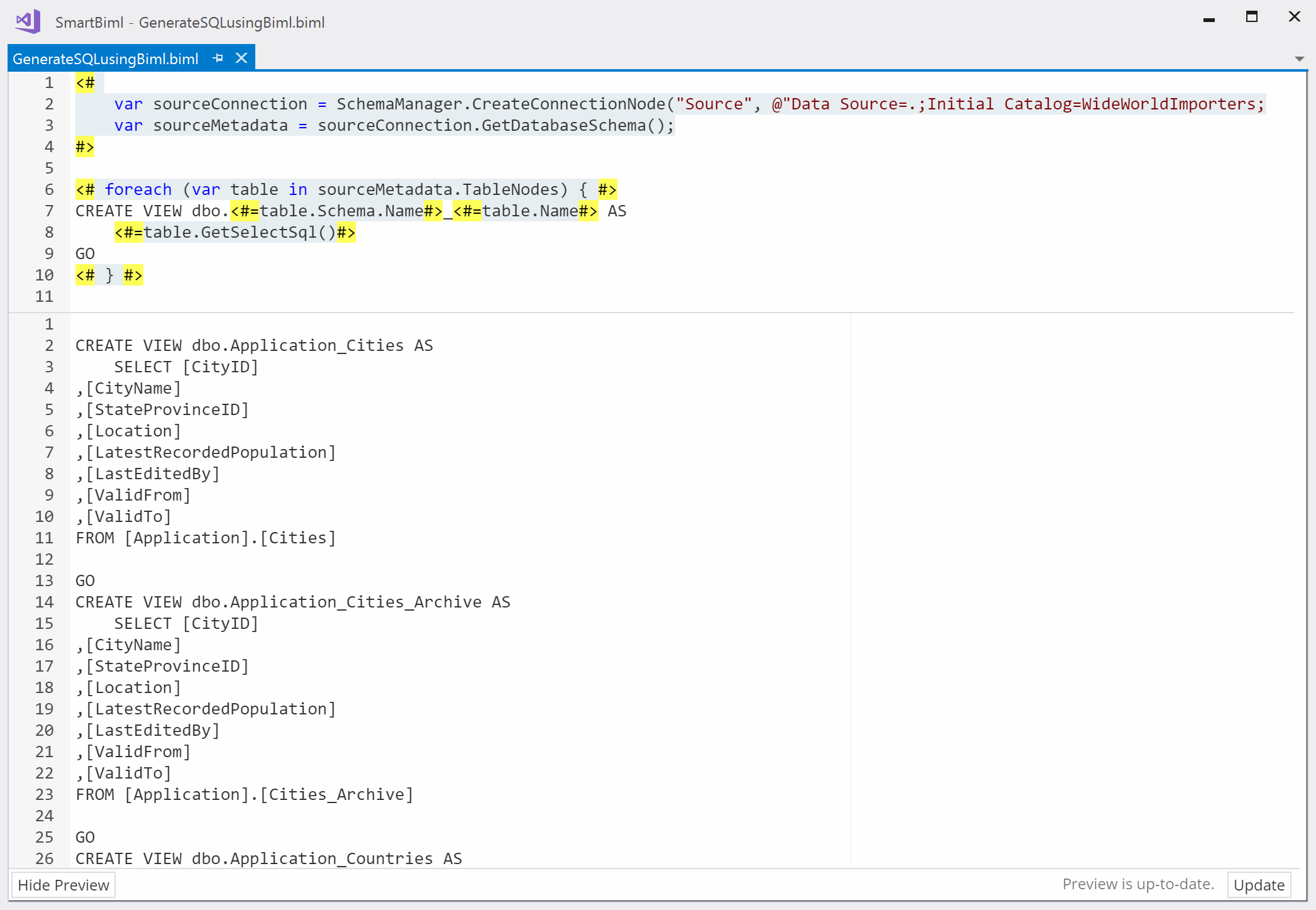1316x910 pixels.
Task: Close the GenerateSQLusingBiml.biml tab
Action: pos(241,58)
